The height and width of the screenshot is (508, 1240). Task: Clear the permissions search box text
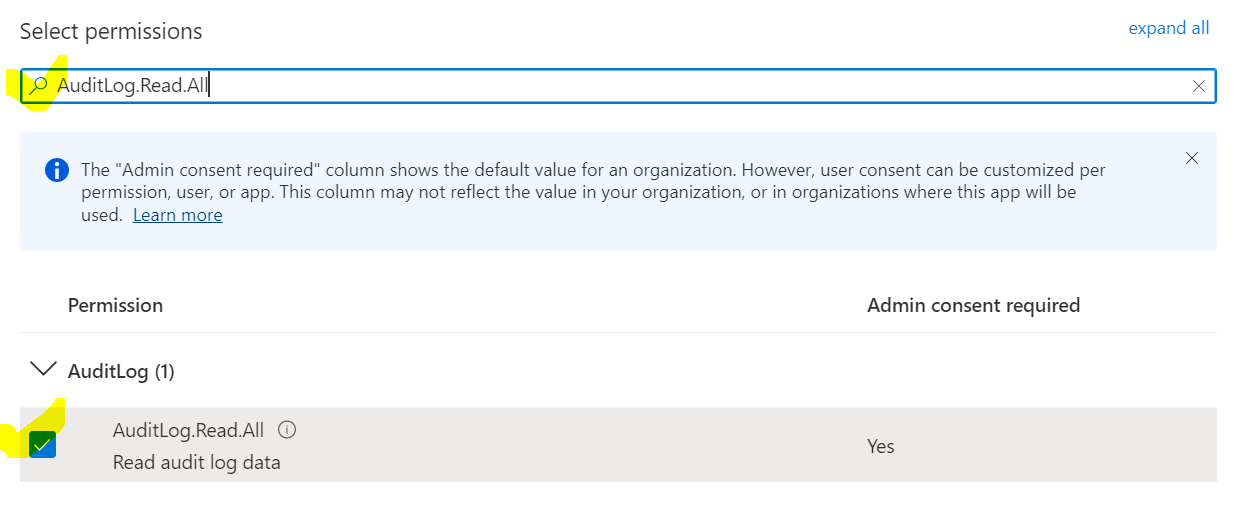pos(1198,86)
